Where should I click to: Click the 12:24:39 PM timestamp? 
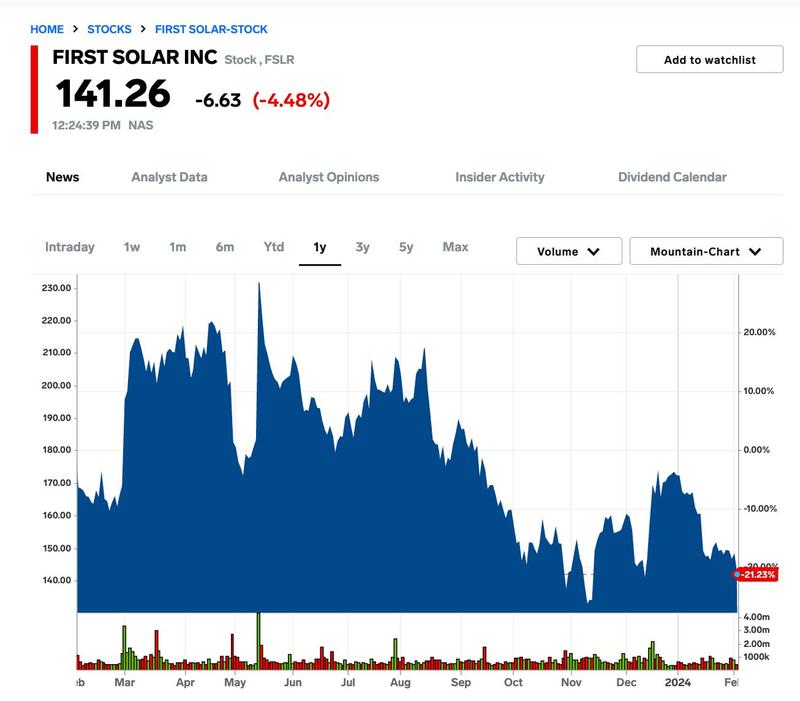pyautogui.click(x=86, y=125)
